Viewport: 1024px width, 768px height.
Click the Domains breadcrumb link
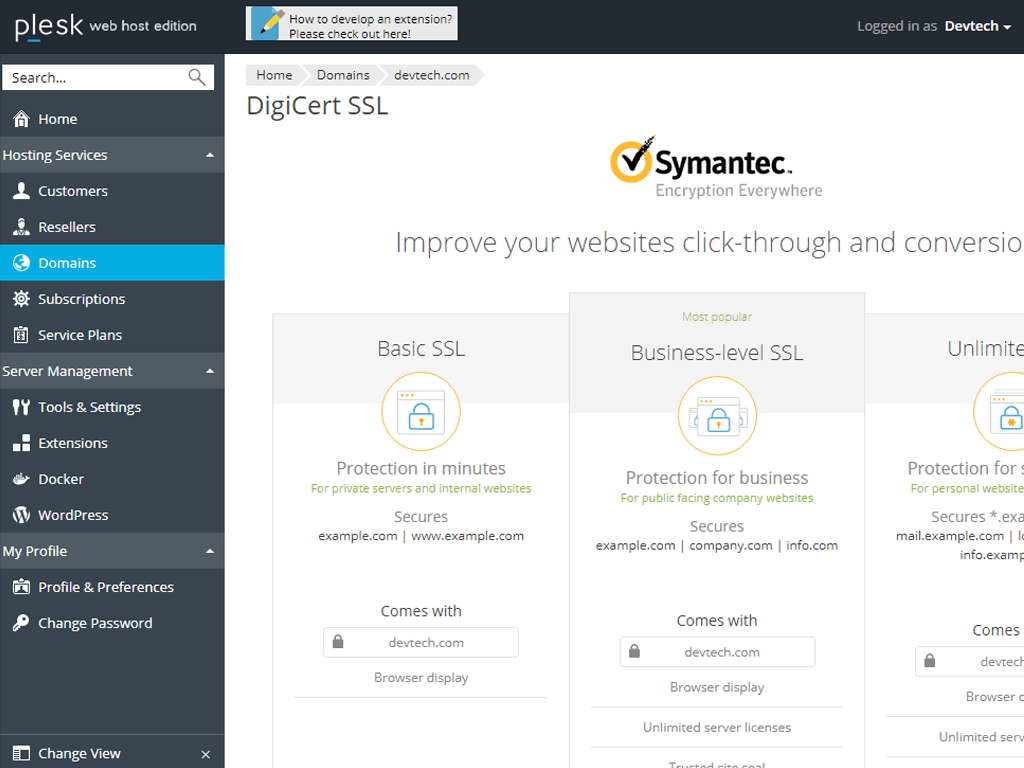(x=343, y=75)
